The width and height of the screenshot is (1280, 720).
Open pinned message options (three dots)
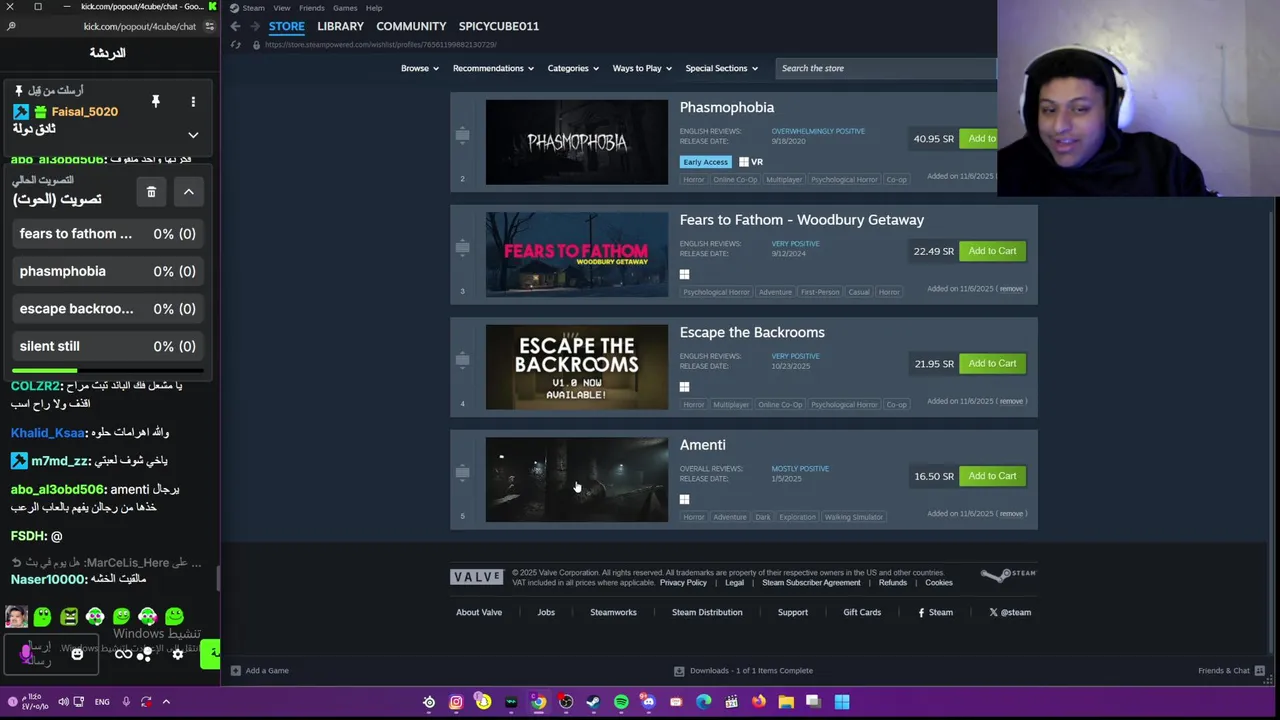pyautogui.click(x=193, y=102)
